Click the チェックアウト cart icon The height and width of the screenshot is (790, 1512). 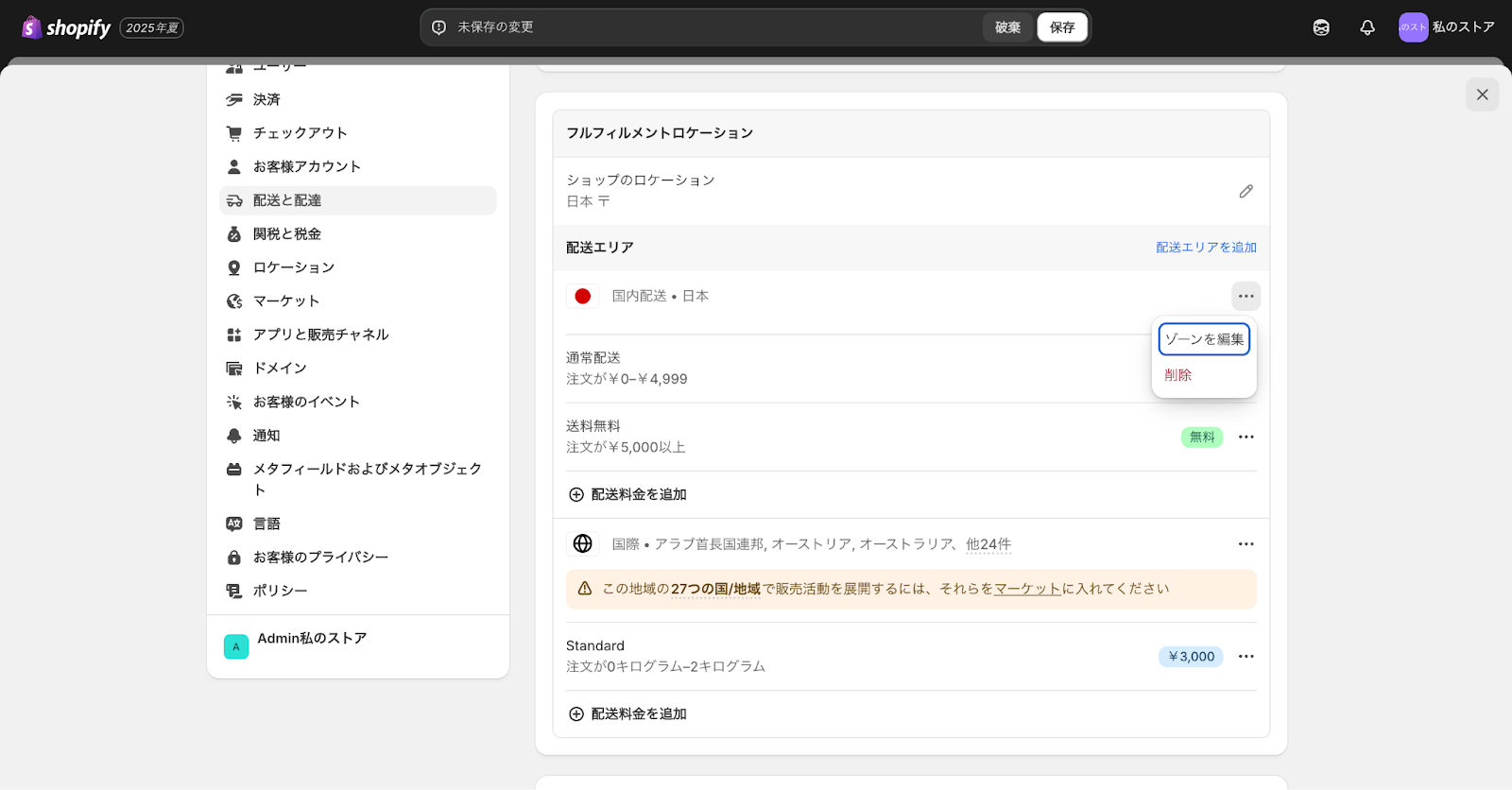coord(234,133)
